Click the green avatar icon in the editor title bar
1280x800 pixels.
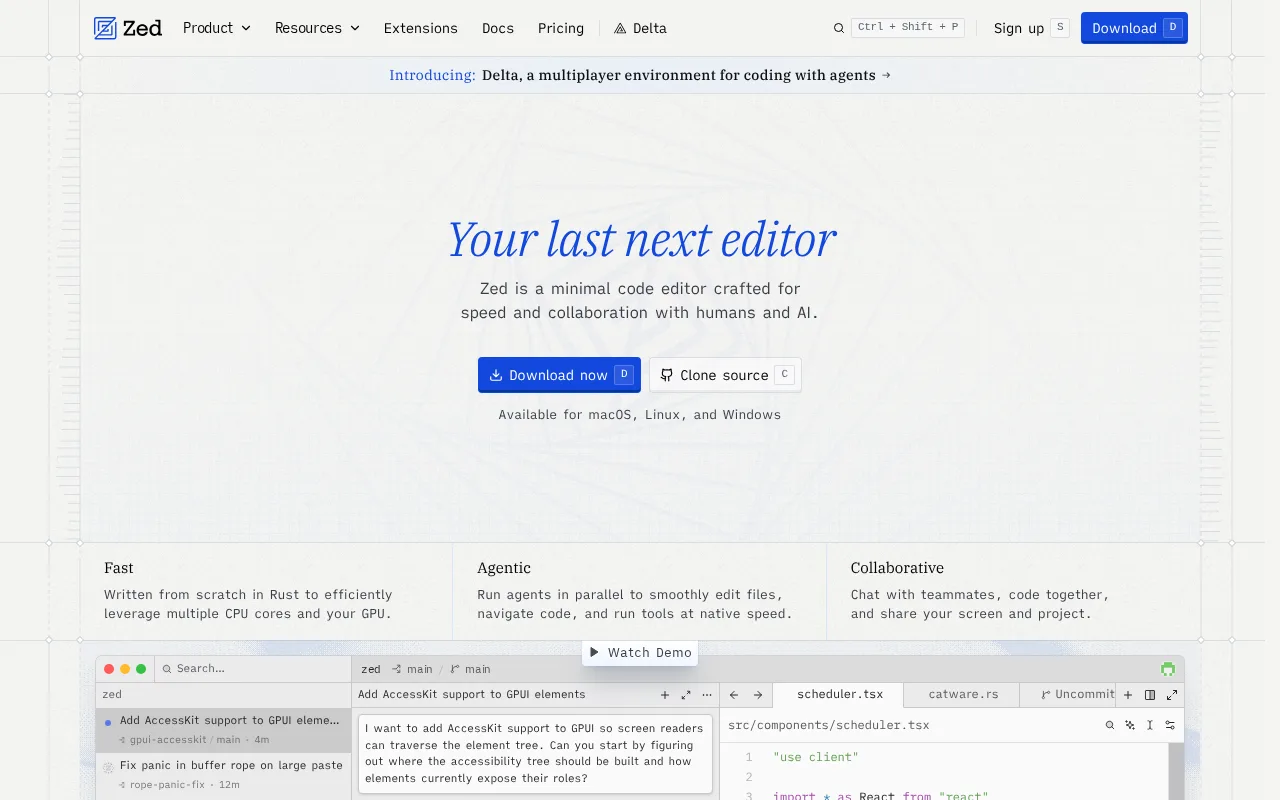pos(1168,669)
